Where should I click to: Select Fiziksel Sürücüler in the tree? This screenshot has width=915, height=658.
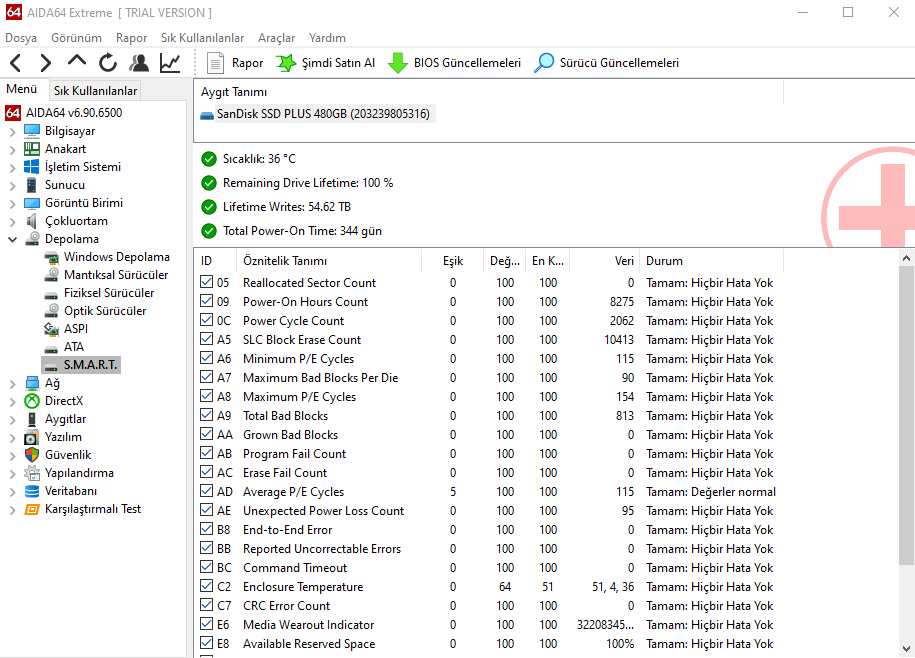108,293
